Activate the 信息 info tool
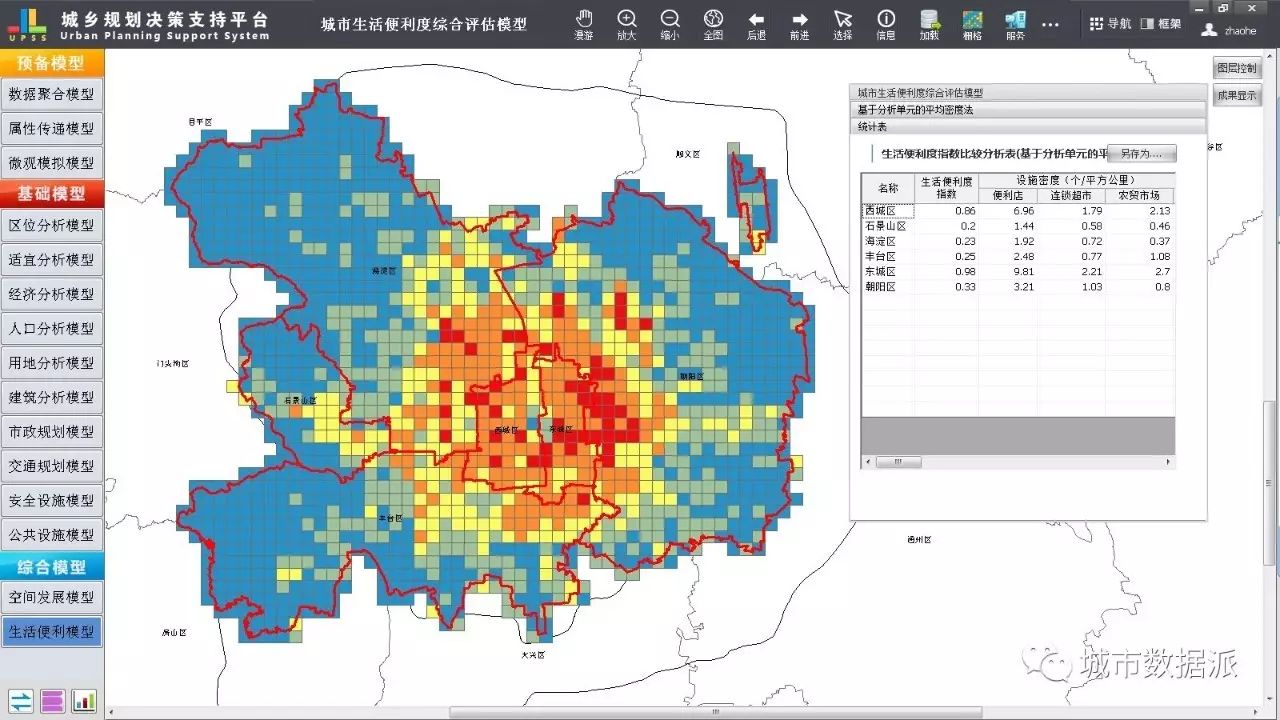This screenshot has width=1280, height=720. tap(886, 24)
